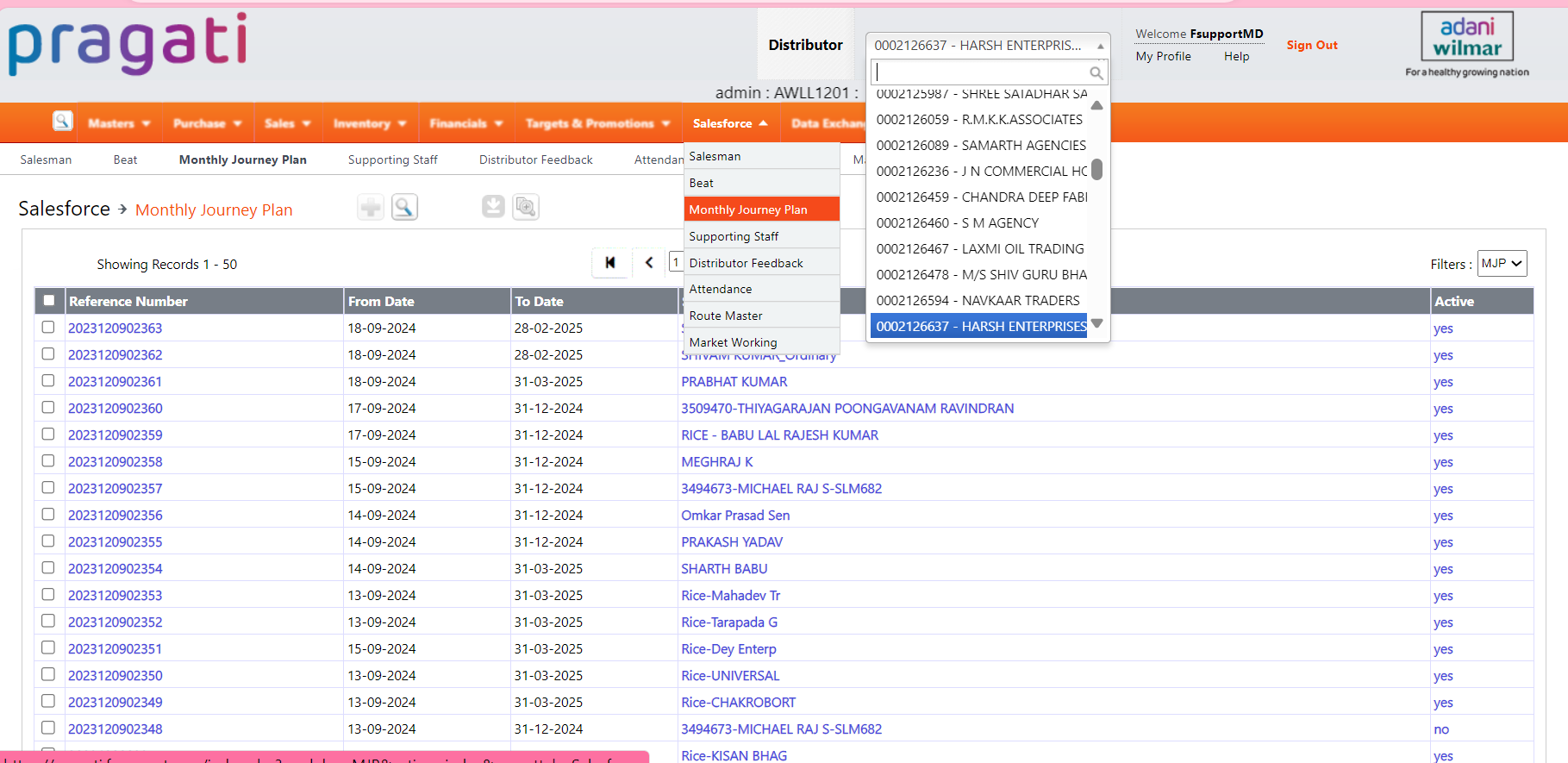The image size is (1568, 763).
Task: Click the copy/zoom document icon
Action: click(x=526, y=207)
